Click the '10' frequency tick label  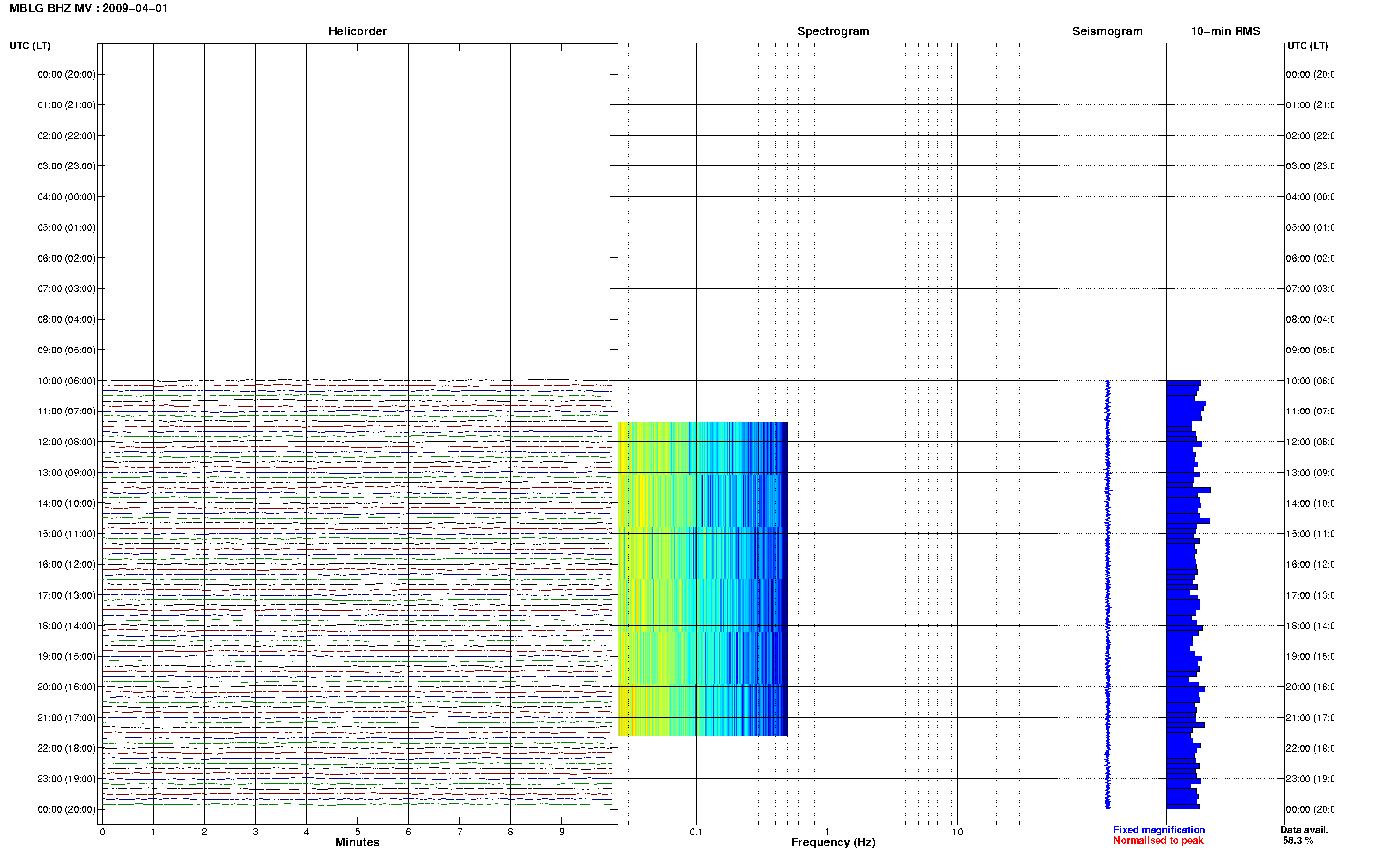pos(957,832)
